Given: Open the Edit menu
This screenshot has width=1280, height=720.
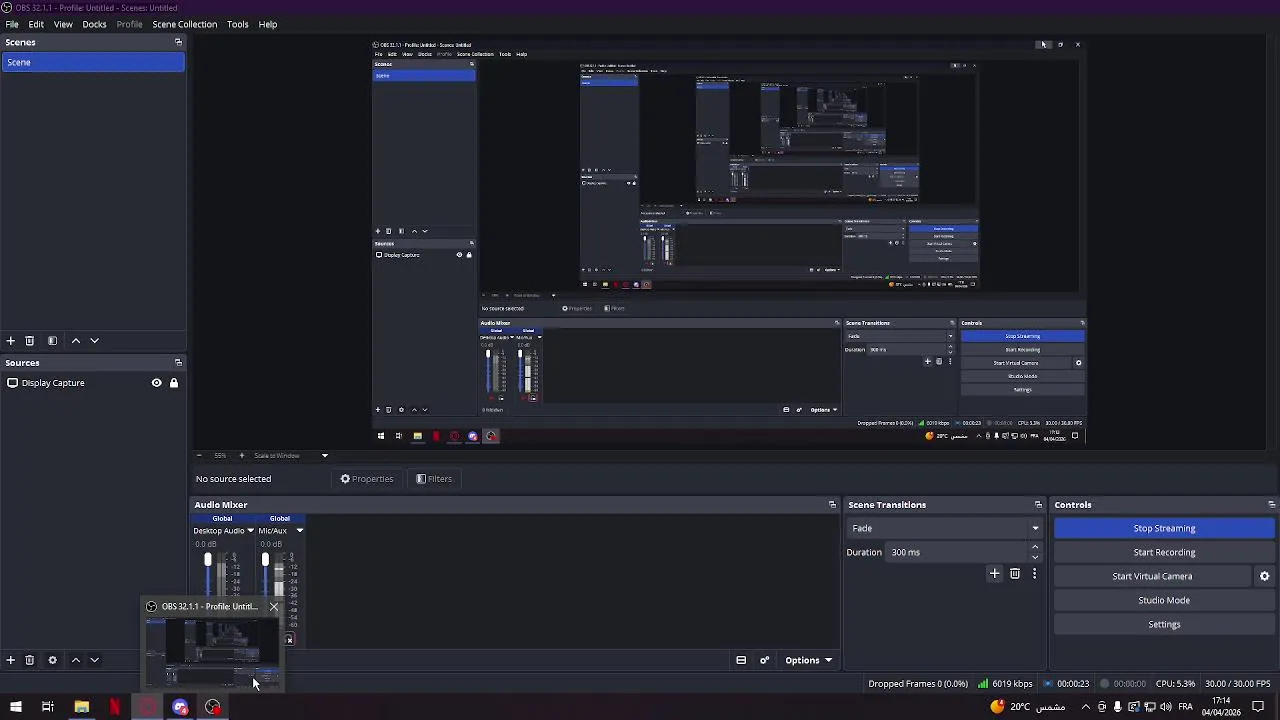Looking at the screenshot, I should coord(36,24).
